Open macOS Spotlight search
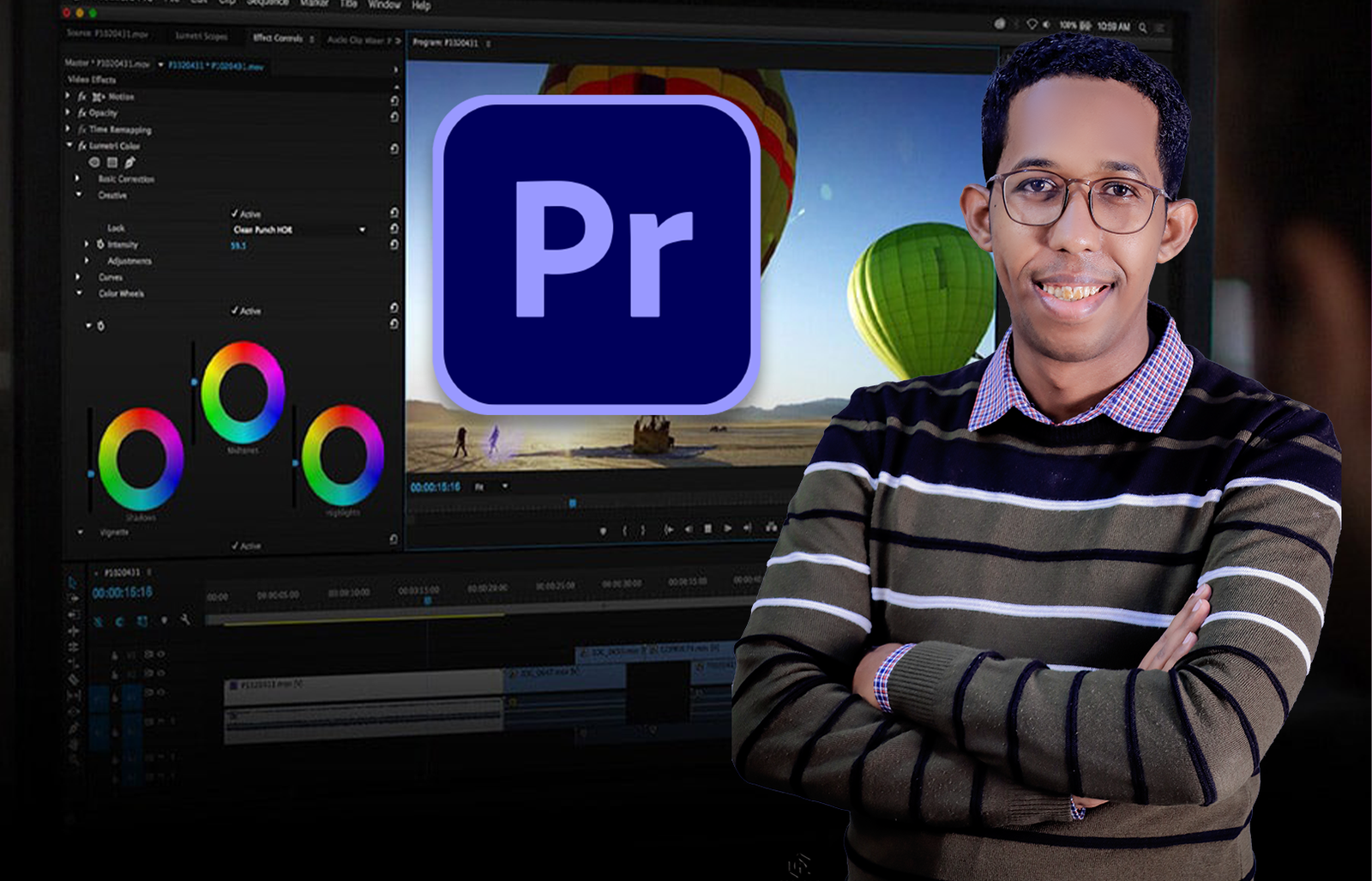This screenshot has width=1372, height=881. tap(1142, 27)
